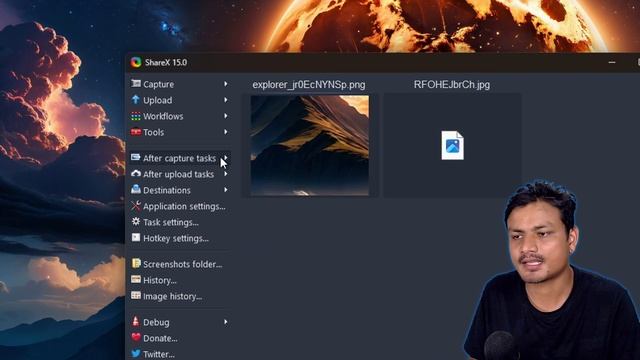Click the explorer_jr0EcNYNSp.png file name
This screenshot has width=640, height=360.
point(309,84)
